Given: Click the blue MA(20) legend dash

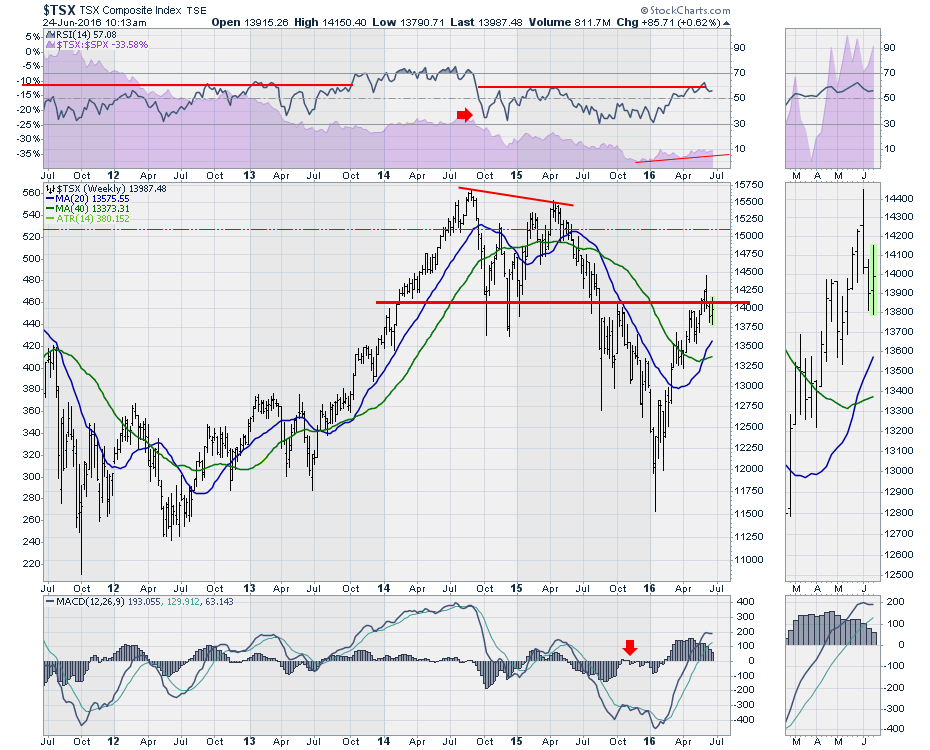Looking at the screenshot, I should coord(50,199).
